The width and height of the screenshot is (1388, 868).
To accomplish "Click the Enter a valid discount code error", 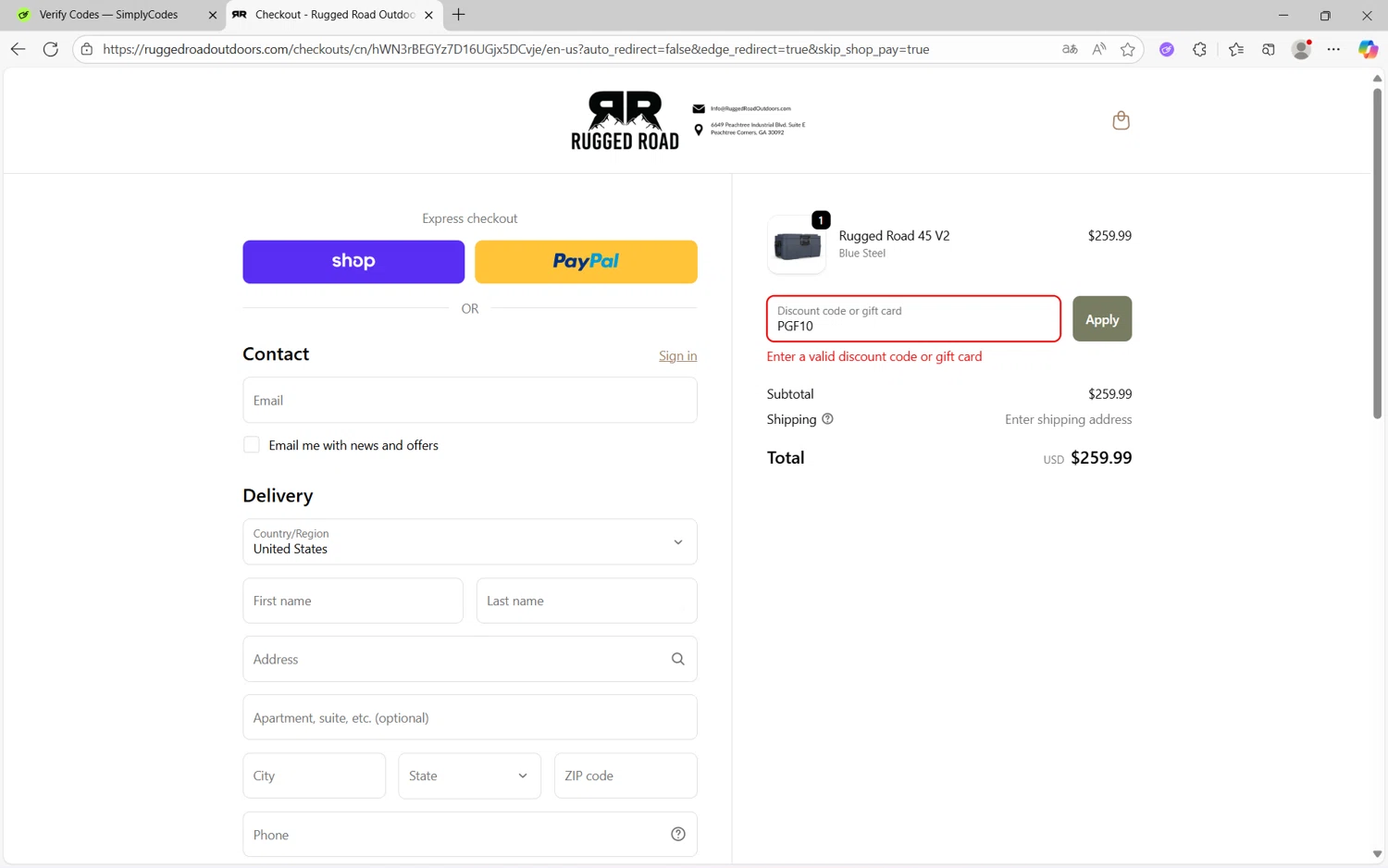I will click(x=874, y=356).
